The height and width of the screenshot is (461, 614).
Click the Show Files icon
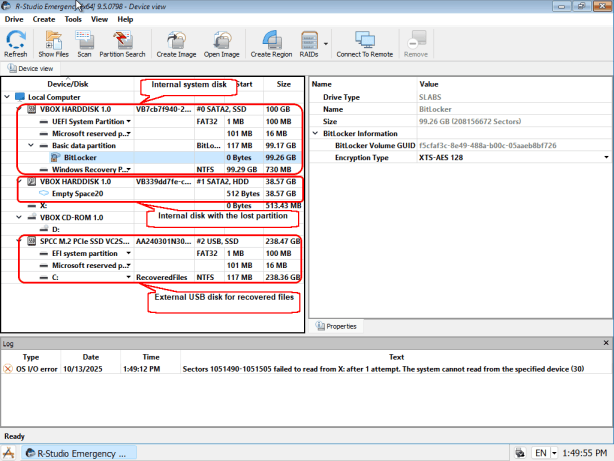coord(53,45)
